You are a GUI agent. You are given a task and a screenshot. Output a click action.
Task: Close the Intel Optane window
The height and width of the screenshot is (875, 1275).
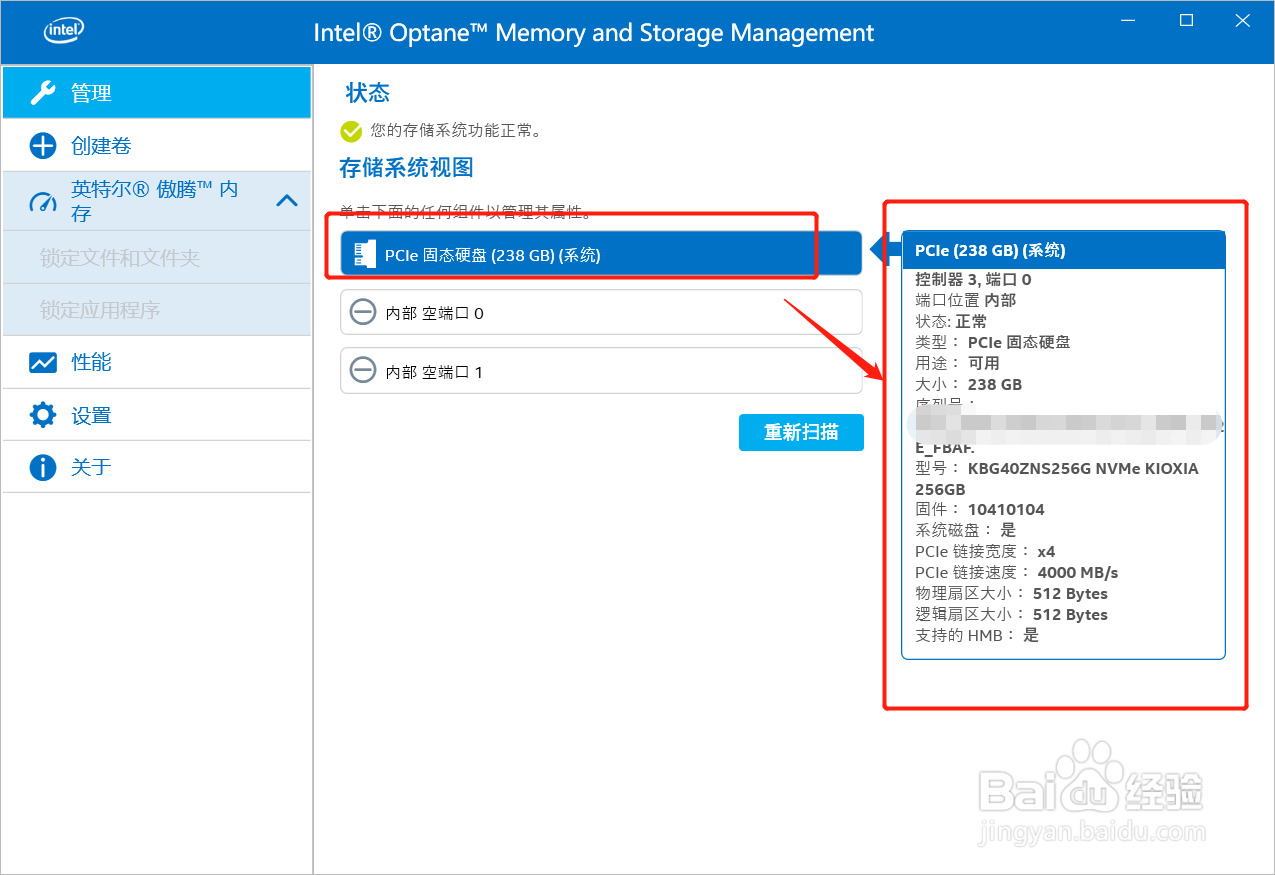click(x=1242, y=20)
